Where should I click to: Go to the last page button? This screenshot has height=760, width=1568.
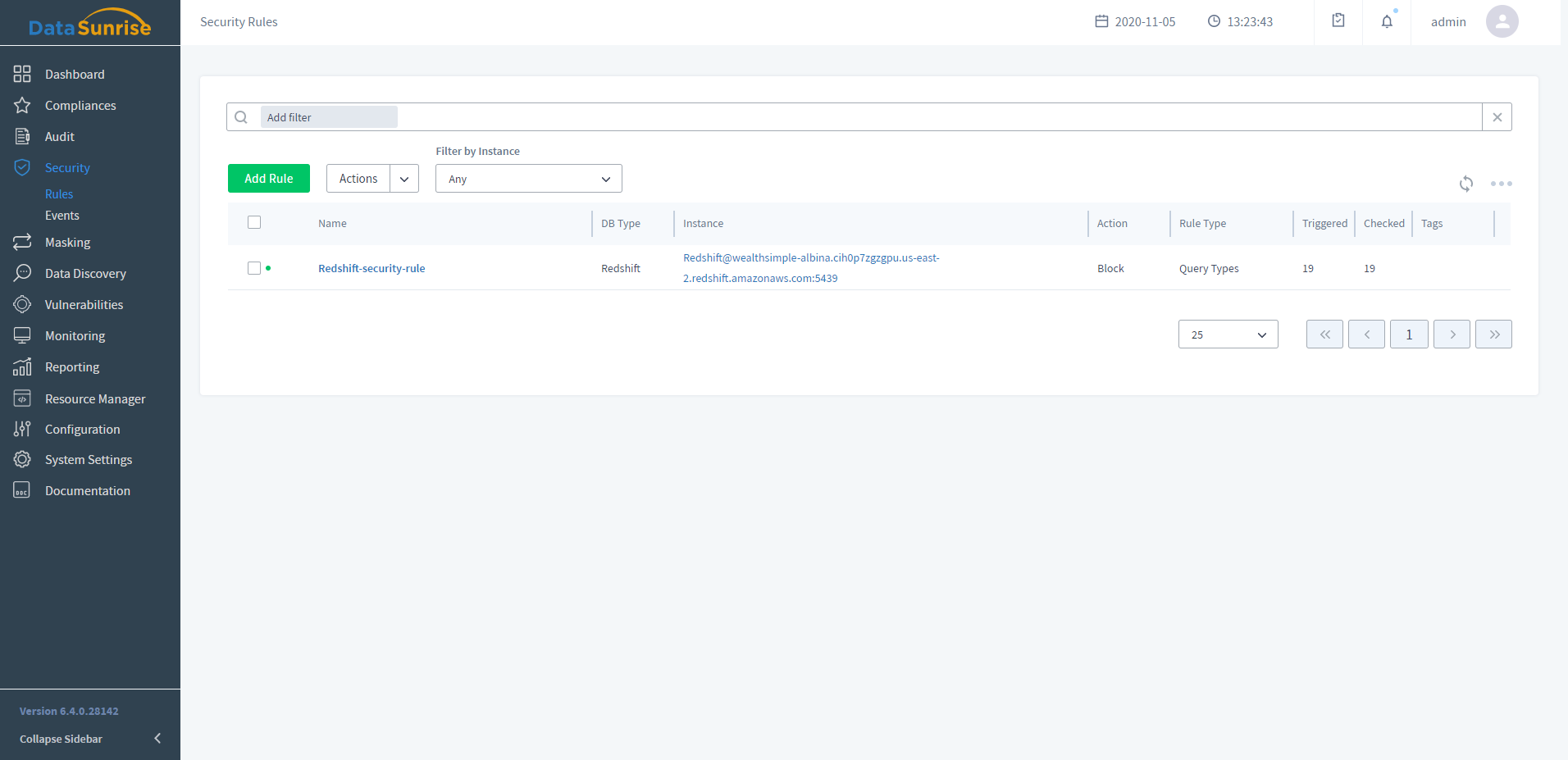click(x=1493, y=334)
